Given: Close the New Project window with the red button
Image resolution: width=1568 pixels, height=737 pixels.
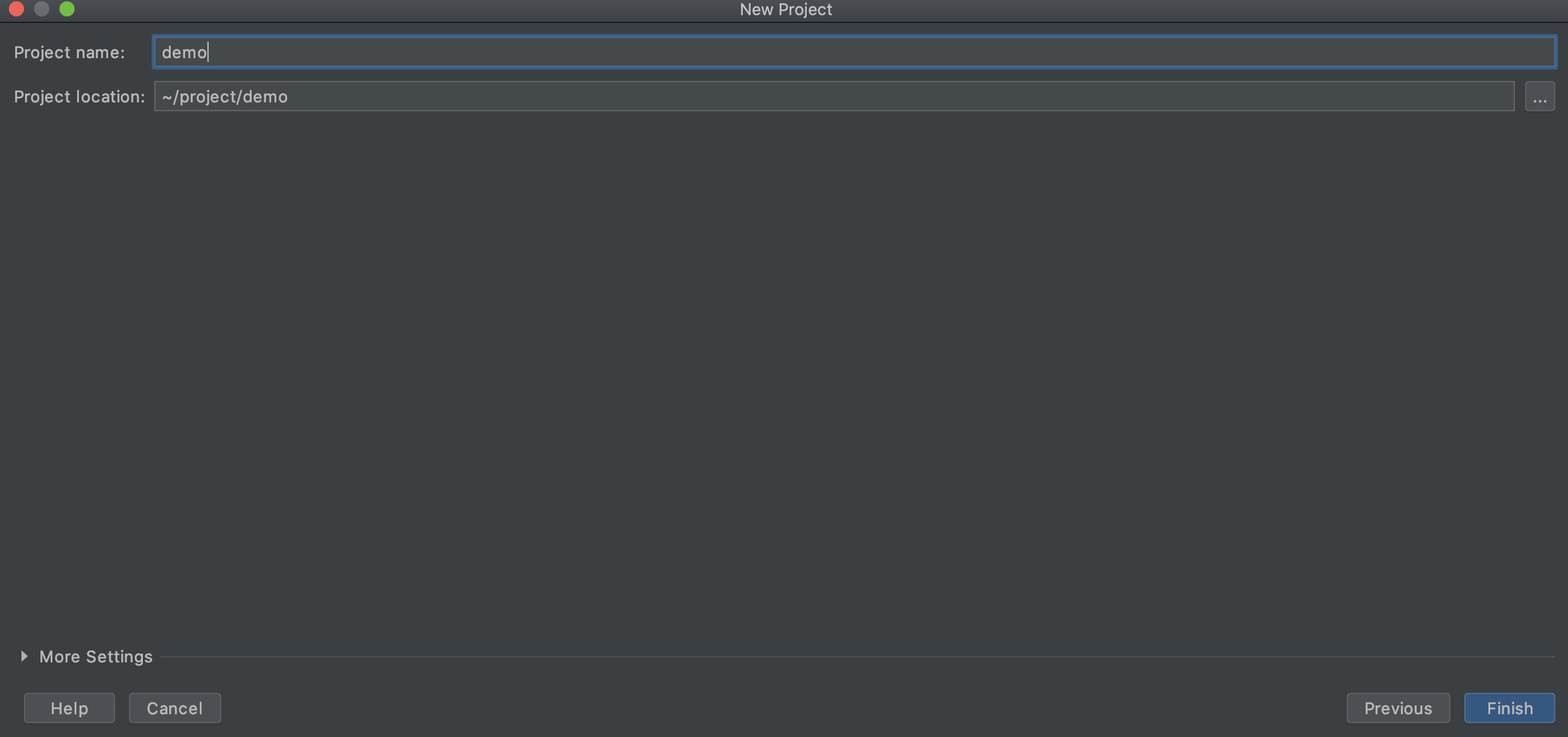Looking at the screenshot, I should 16,9.
